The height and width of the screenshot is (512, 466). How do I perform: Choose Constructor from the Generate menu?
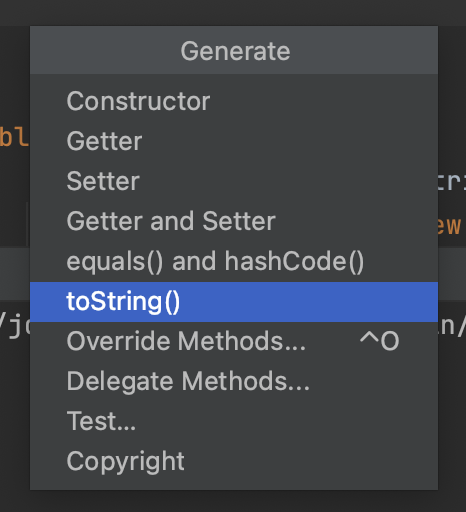click(x=234, y=101)
